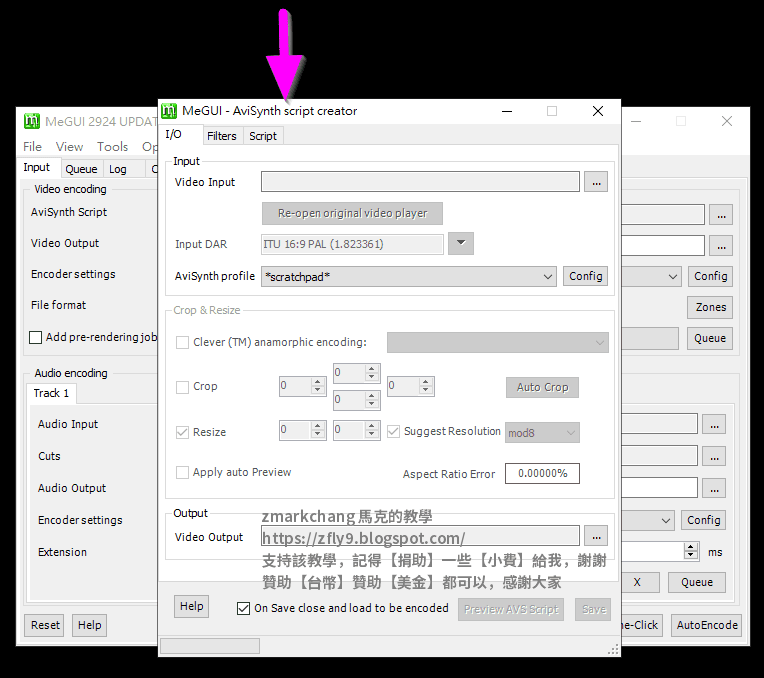Click Help in main MeGUI window
The width and height of the screenshot is (764, 678).
point(90,625)
